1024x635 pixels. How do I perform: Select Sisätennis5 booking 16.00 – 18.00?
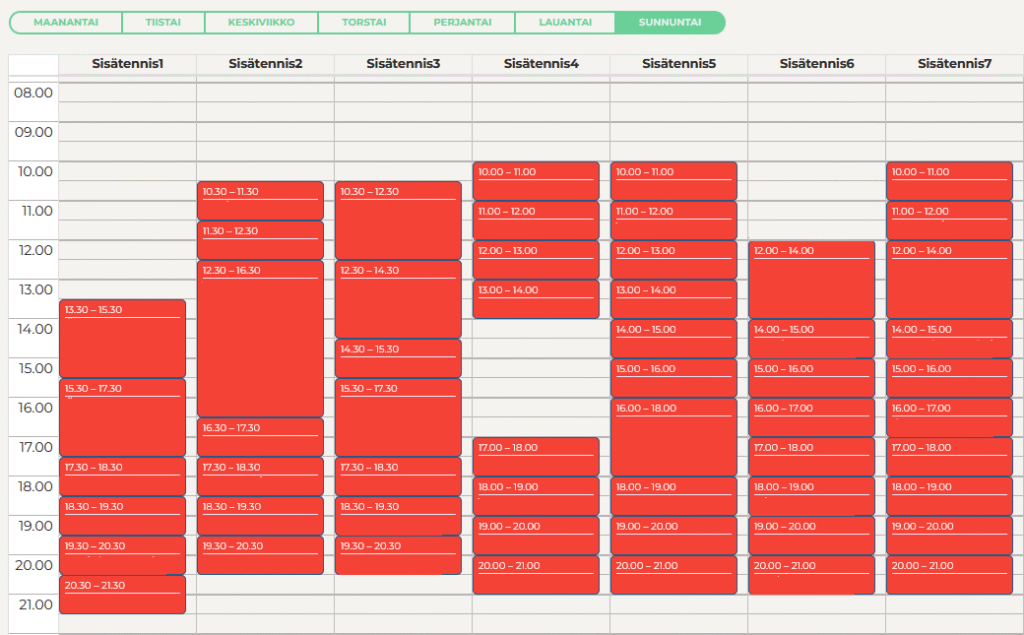pyautogui.click(x=673, y=437)
